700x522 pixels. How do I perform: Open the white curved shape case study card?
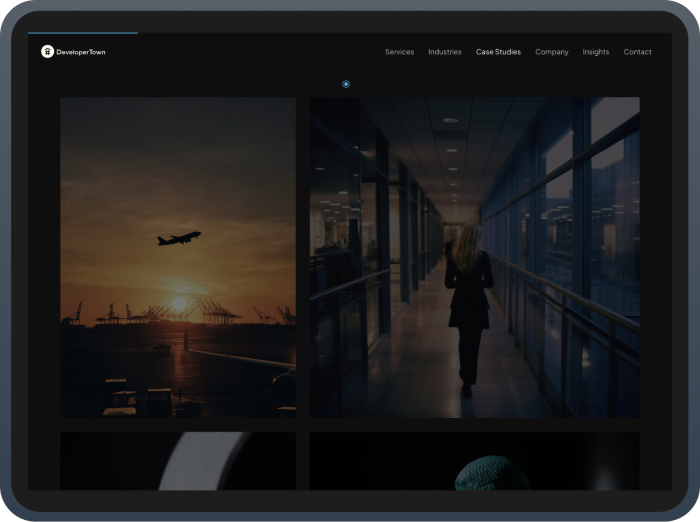178,461
